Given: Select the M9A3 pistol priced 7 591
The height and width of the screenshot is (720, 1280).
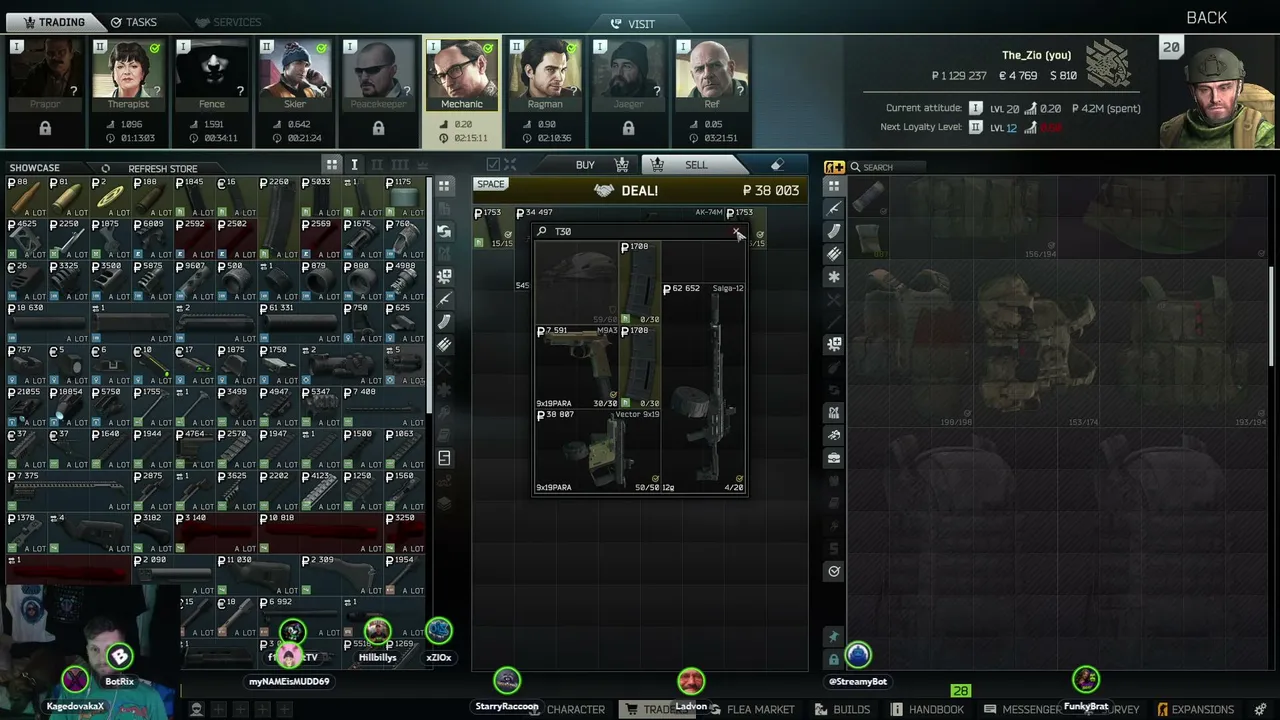Looking at the screenshot, I should point(577,366).
